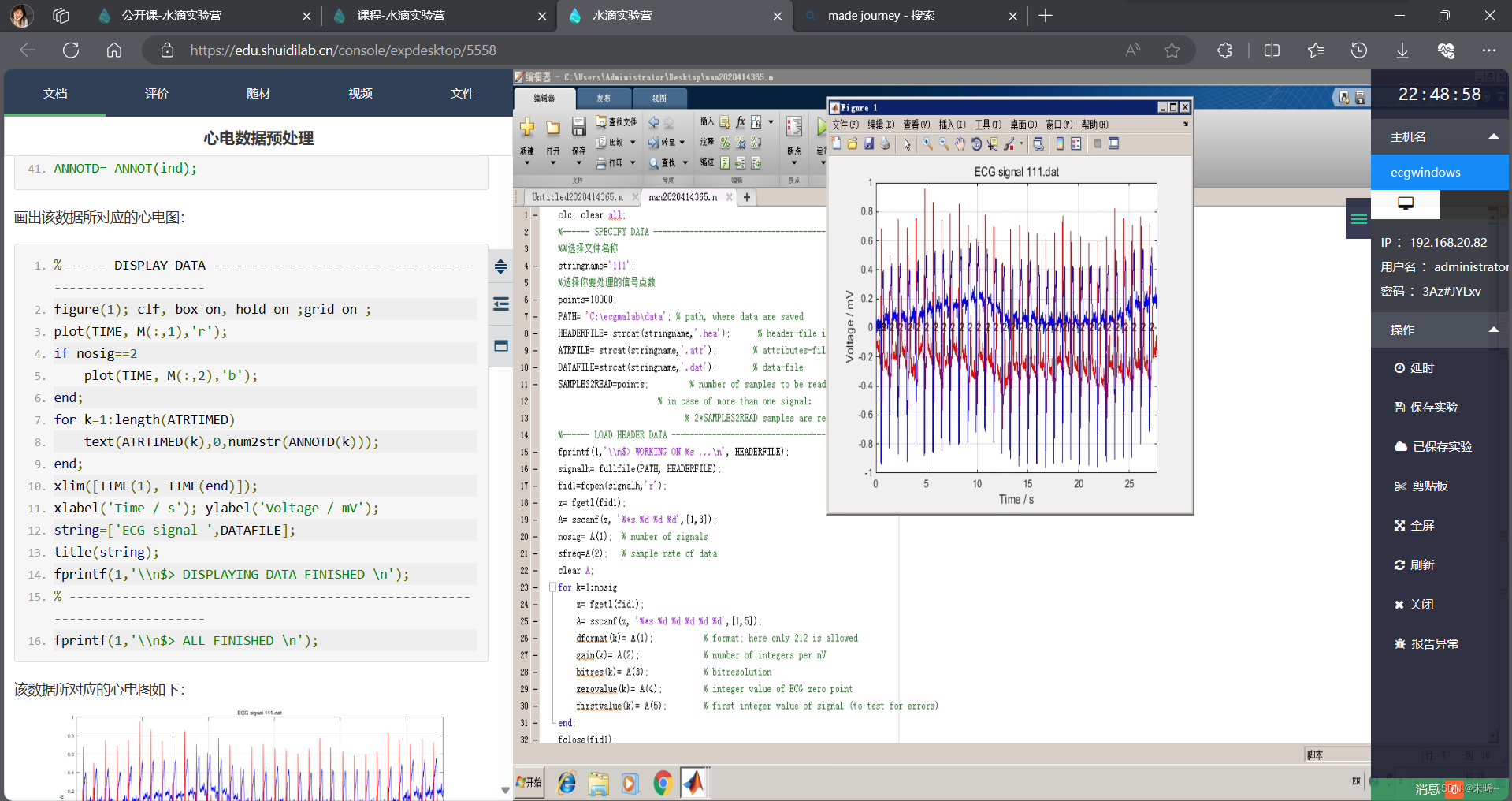Switch to the 发布 ribbon tab
1512x801 pixels.
click(x=604, y=99)
